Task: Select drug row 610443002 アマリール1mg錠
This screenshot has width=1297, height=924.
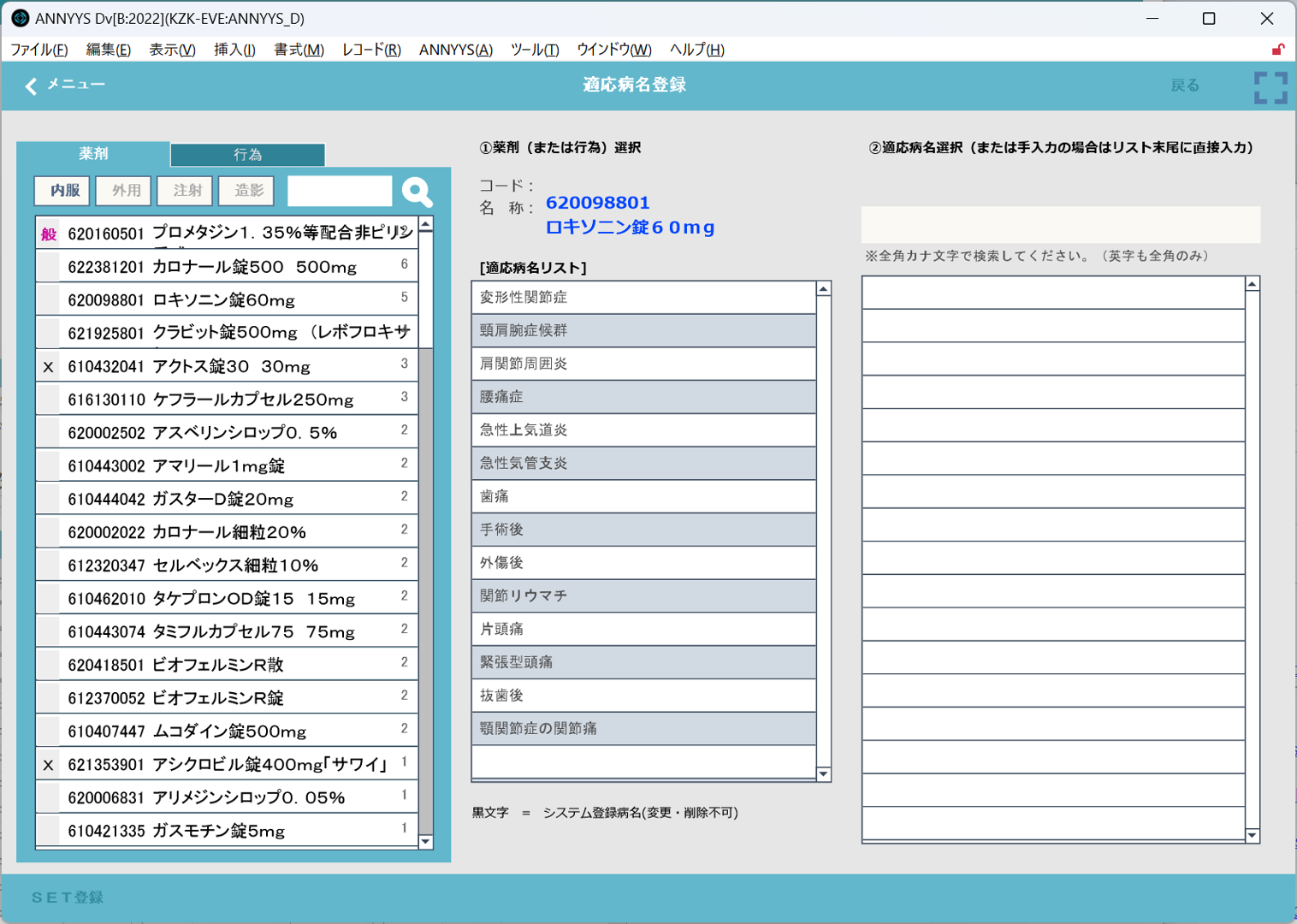Action: tap(227, 466)
